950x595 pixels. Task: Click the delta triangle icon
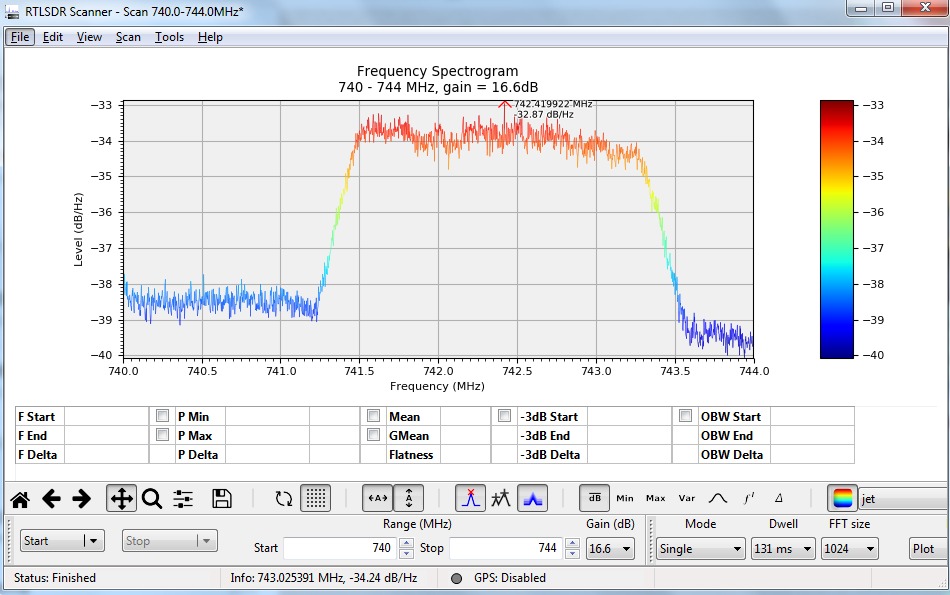779,499
